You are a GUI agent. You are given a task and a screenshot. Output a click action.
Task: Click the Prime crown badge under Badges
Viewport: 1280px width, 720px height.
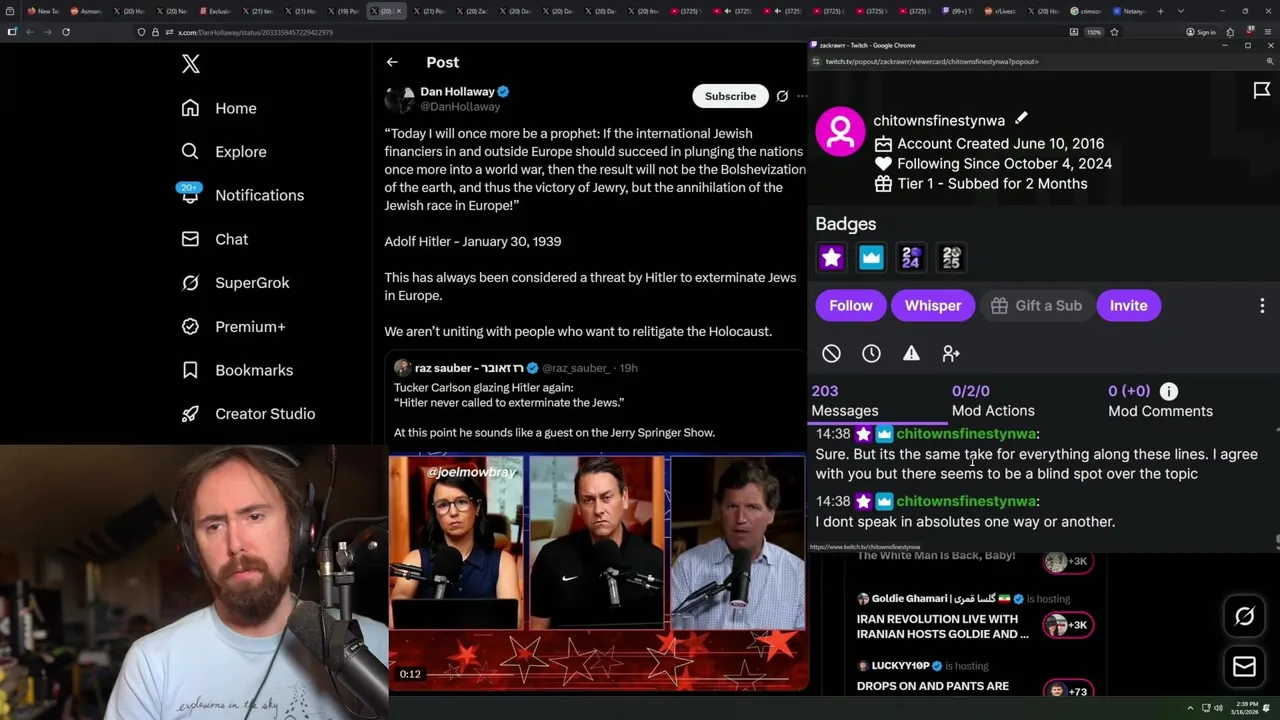tap(871, 258)
